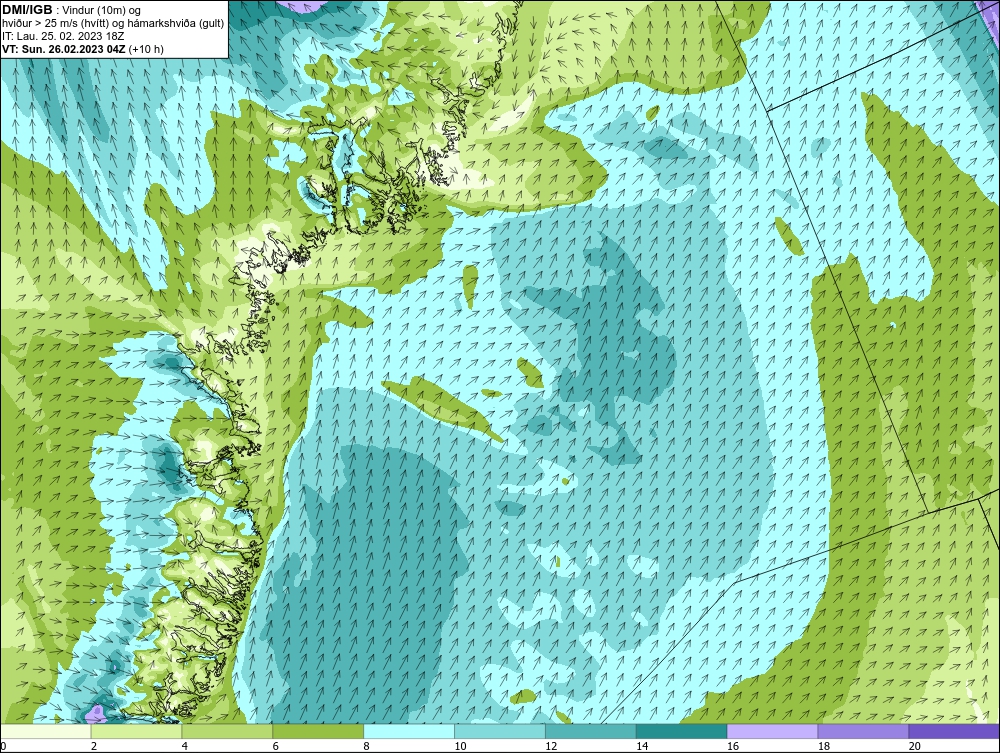Image resolution: width=1000 pixels, height=753 pixels.
Task: Click the 12–14 m/s teal legend swatch
Action: pos(591,731)
